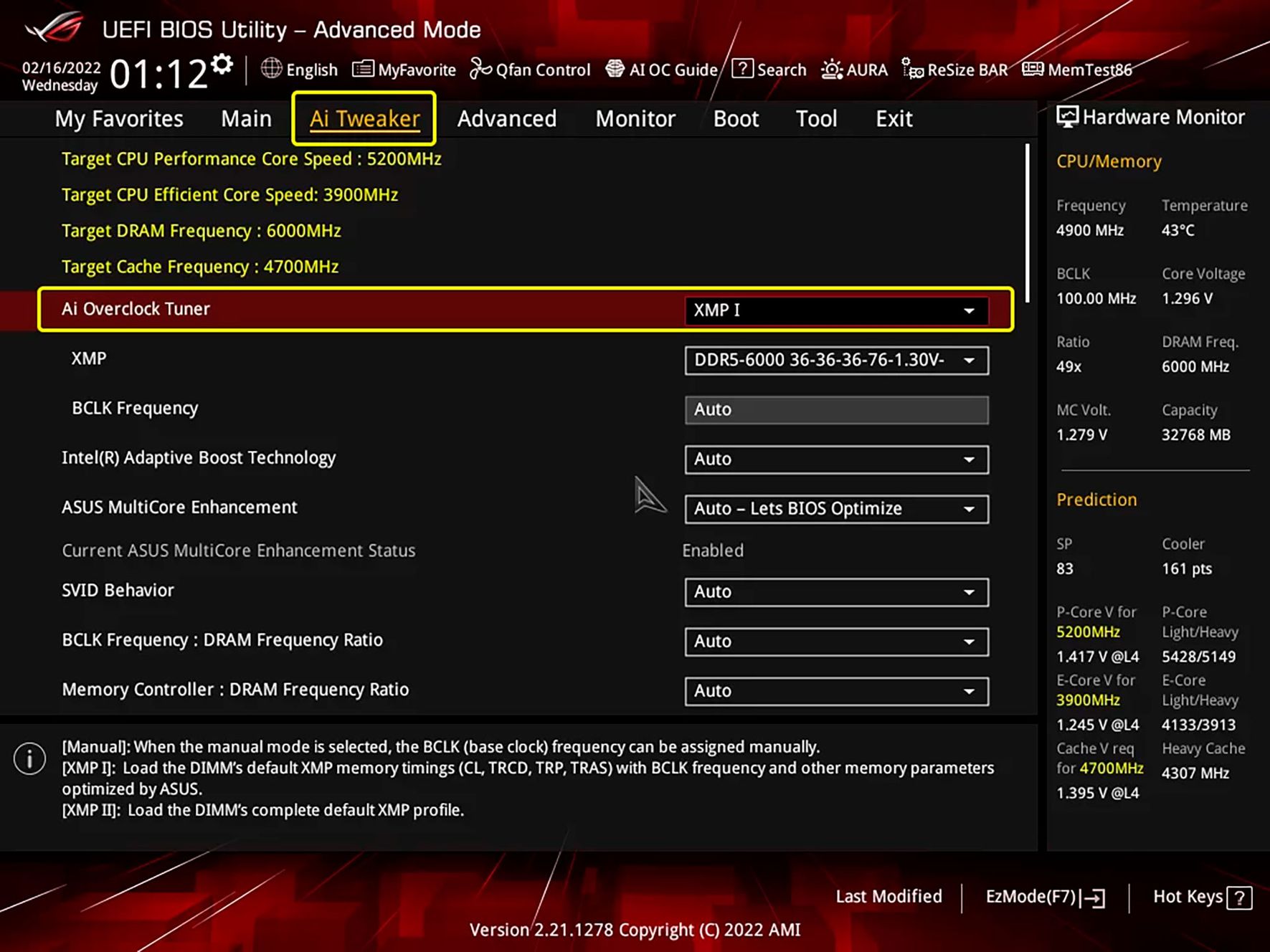
Task: Click Last Modified button
Action: click(888, 897)
